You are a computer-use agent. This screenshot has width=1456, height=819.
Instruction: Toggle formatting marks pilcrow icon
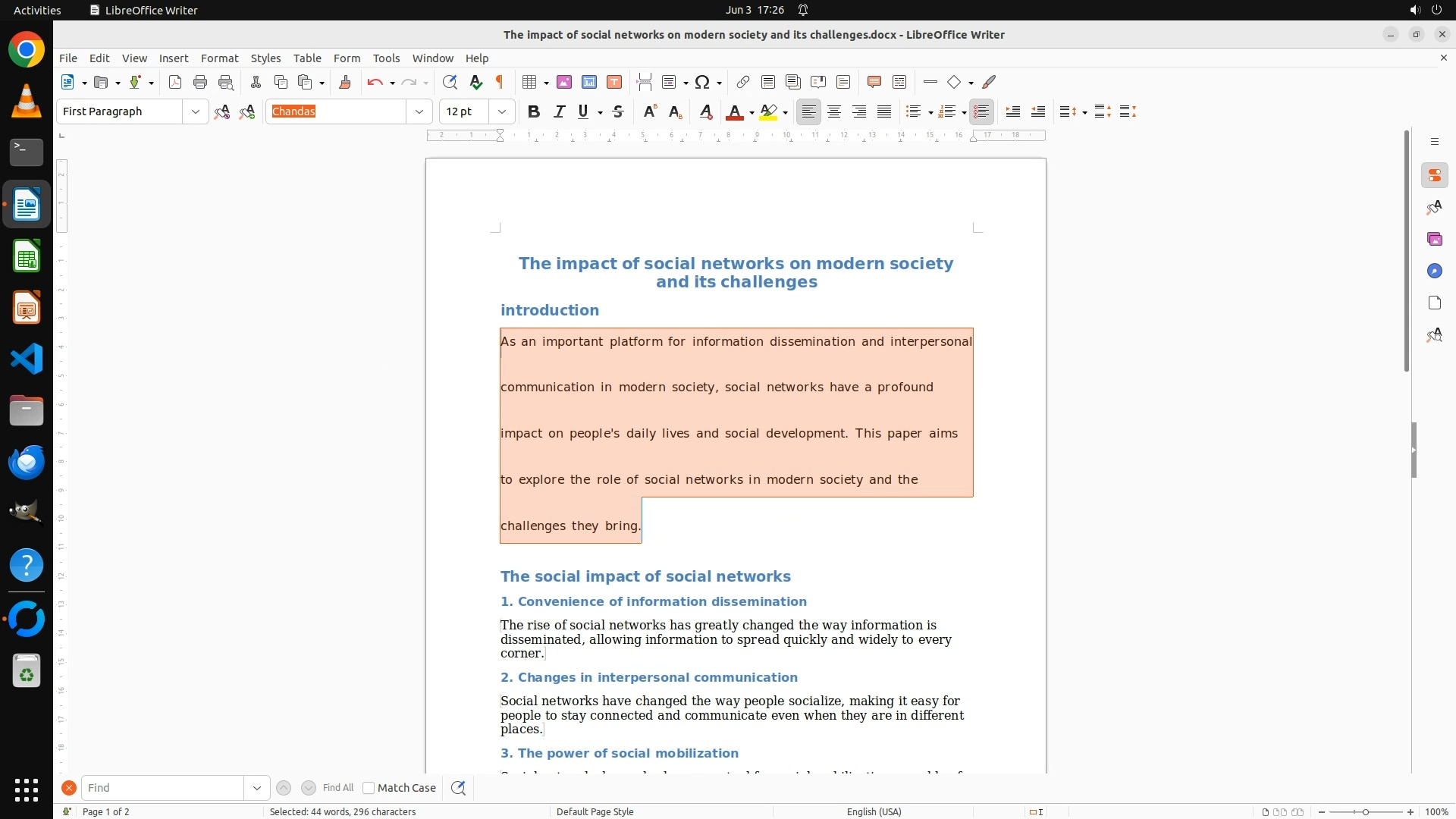tap(500, 82)
